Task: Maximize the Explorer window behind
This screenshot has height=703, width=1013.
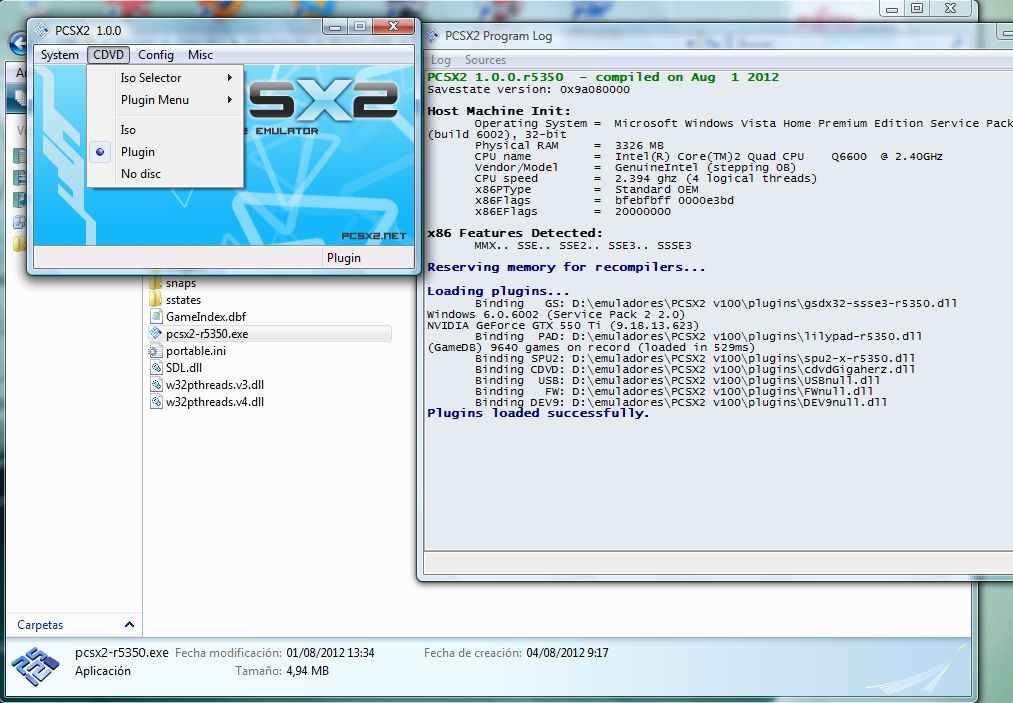Action: click(917, 8)
